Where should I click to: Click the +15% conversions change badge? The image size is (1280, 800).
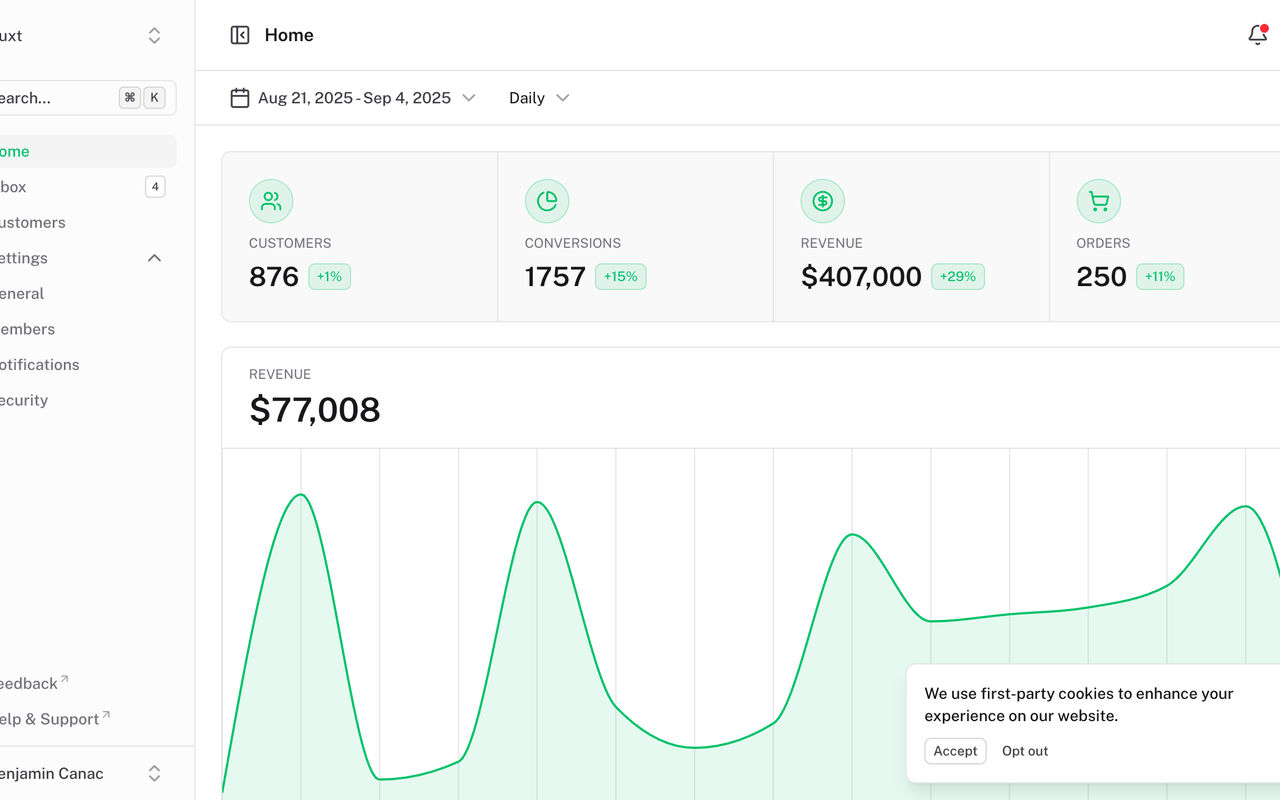click(621, 277)
